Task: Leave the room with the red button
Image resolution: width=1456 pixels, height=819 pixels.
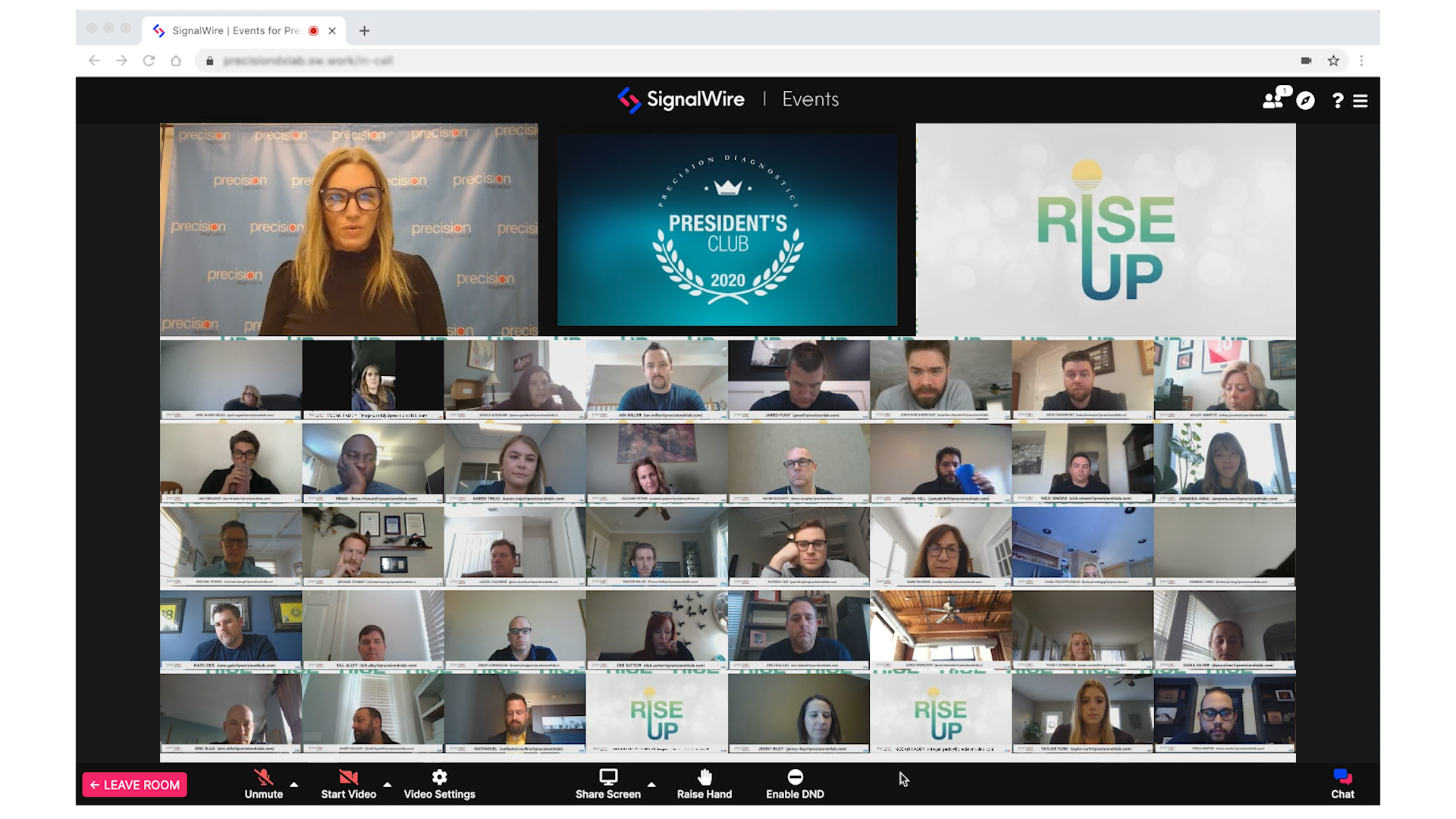Action: tap(135, 785)
